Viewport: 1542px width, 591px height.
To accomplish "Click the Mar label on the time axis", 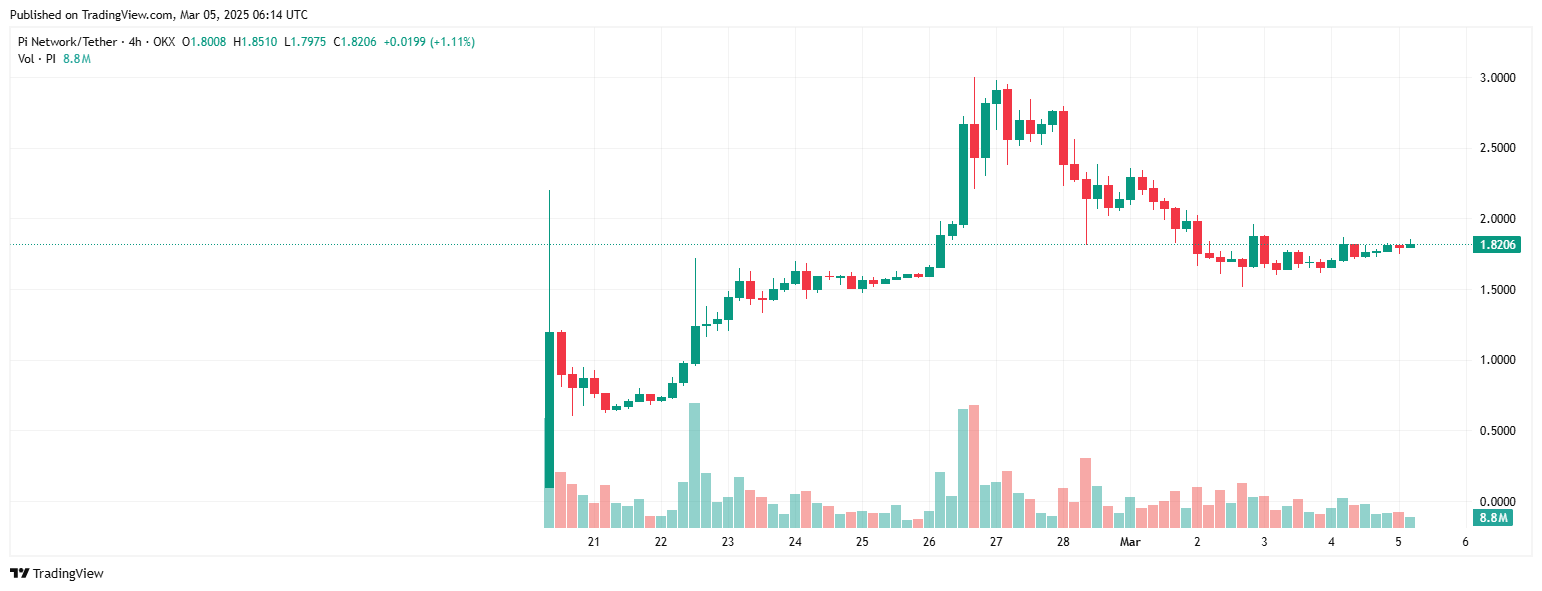I will [1130, 542].
